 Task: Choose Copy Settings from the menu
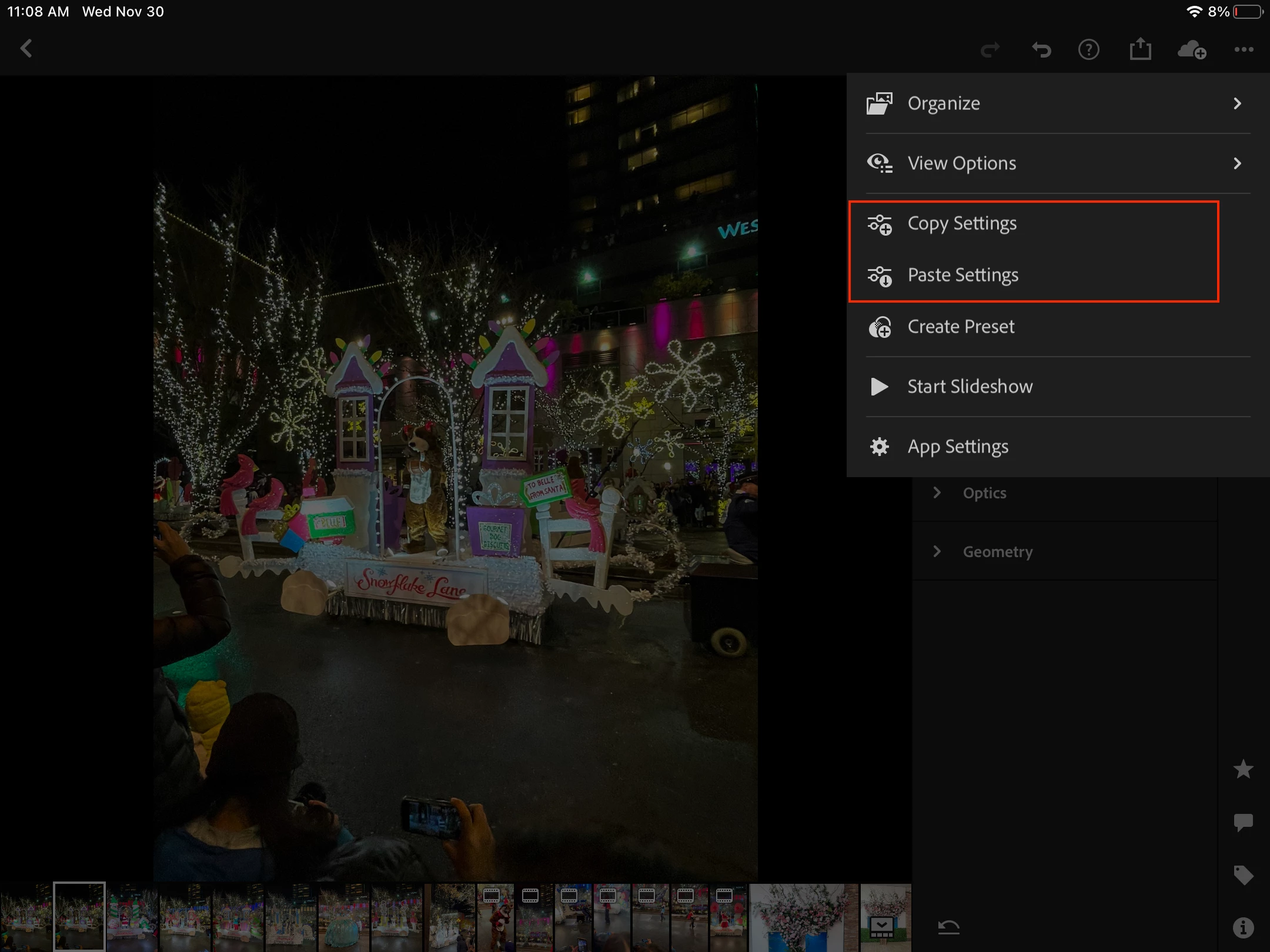[x=962, y=224]
